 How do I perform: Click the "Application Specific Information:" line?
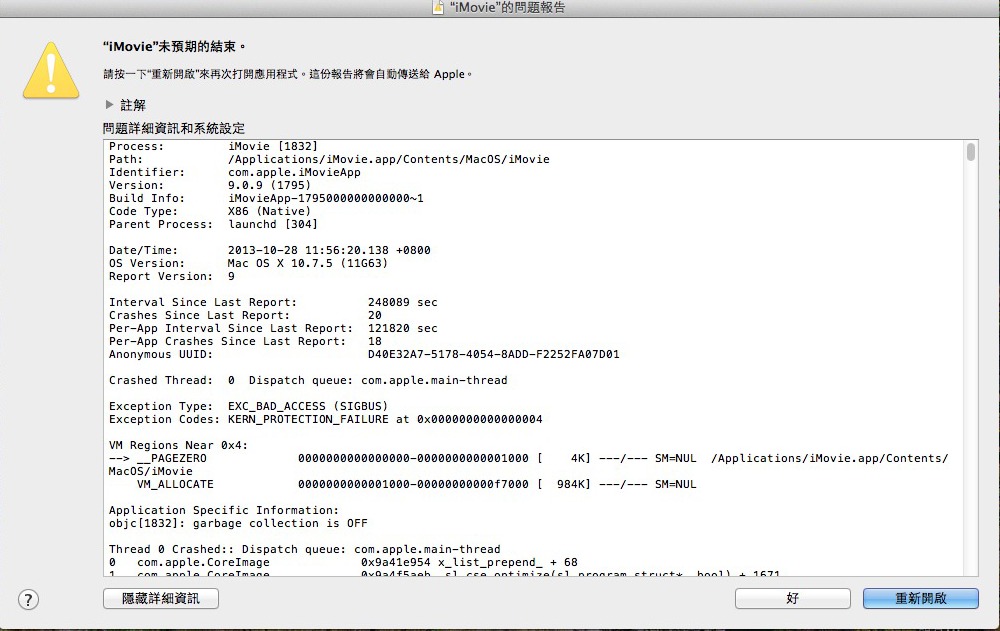tap(224, 510)
